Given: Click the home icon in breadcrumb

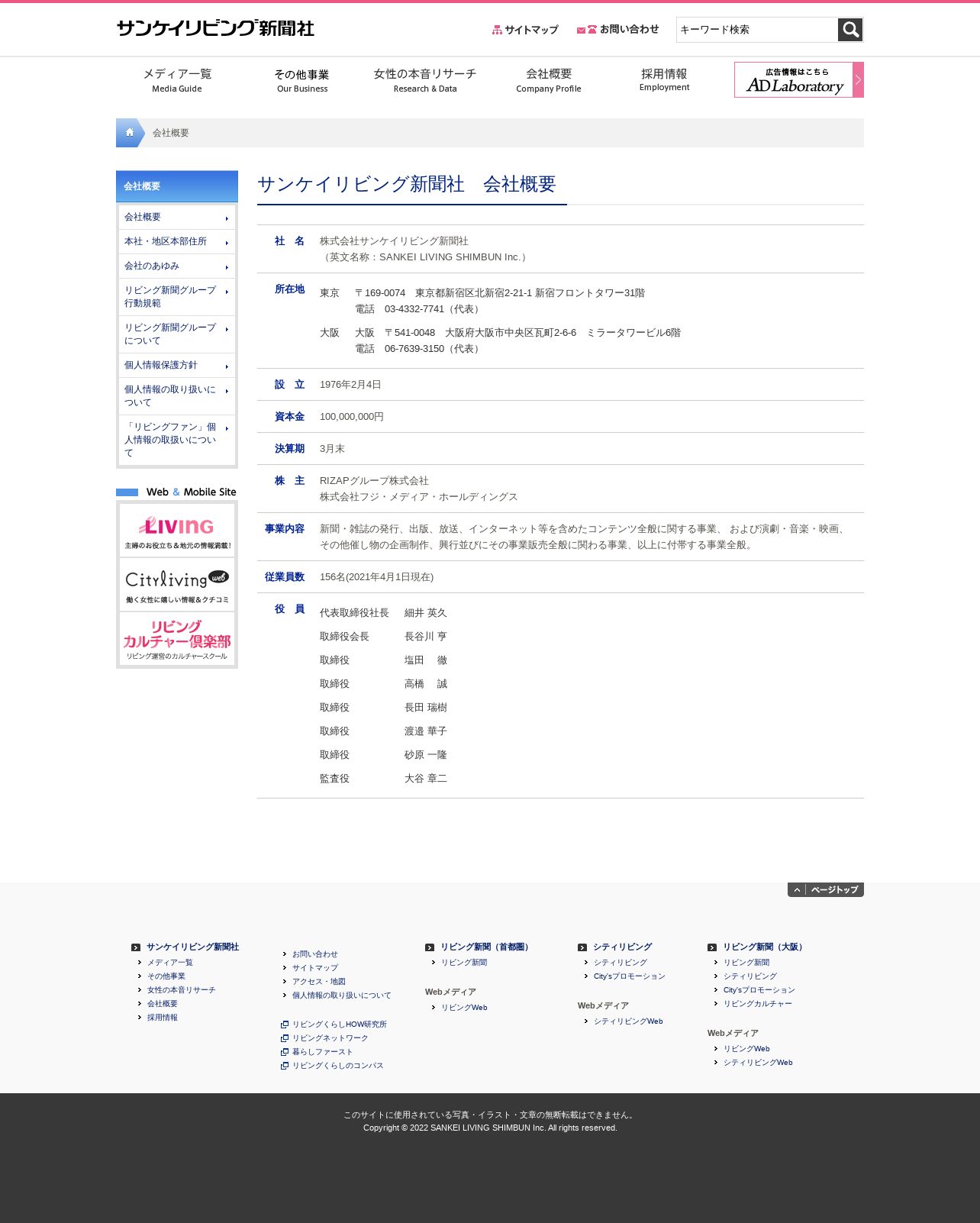Looking at the screenshot, I should (130, 133).
